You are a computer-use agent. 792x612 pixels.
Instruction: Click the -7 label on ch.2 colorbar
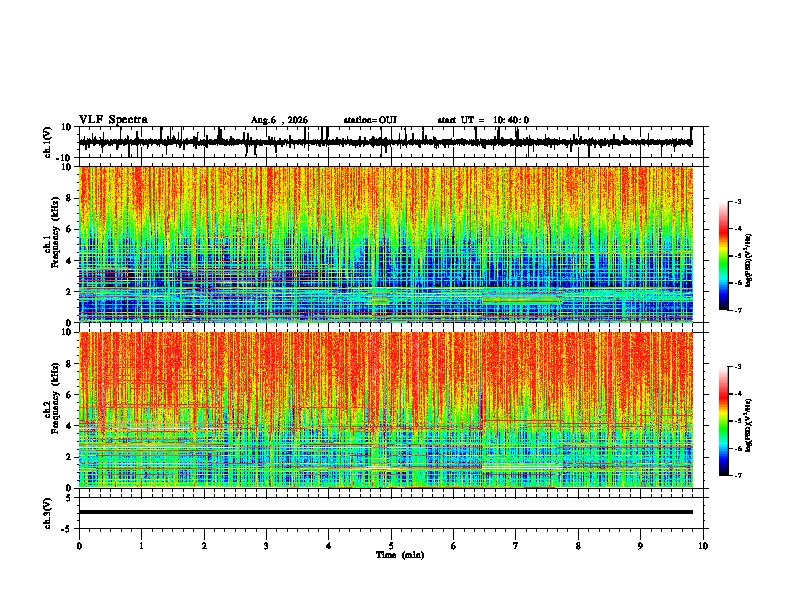point(737,475)
